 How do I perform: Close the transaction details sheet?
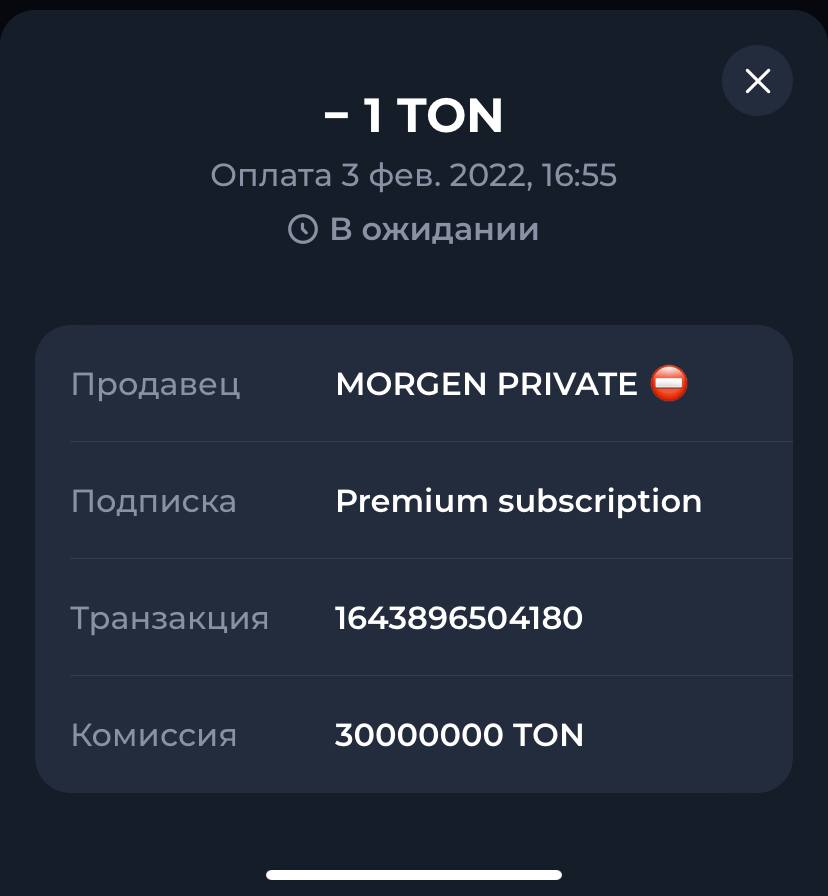click(x=757, y=81)
